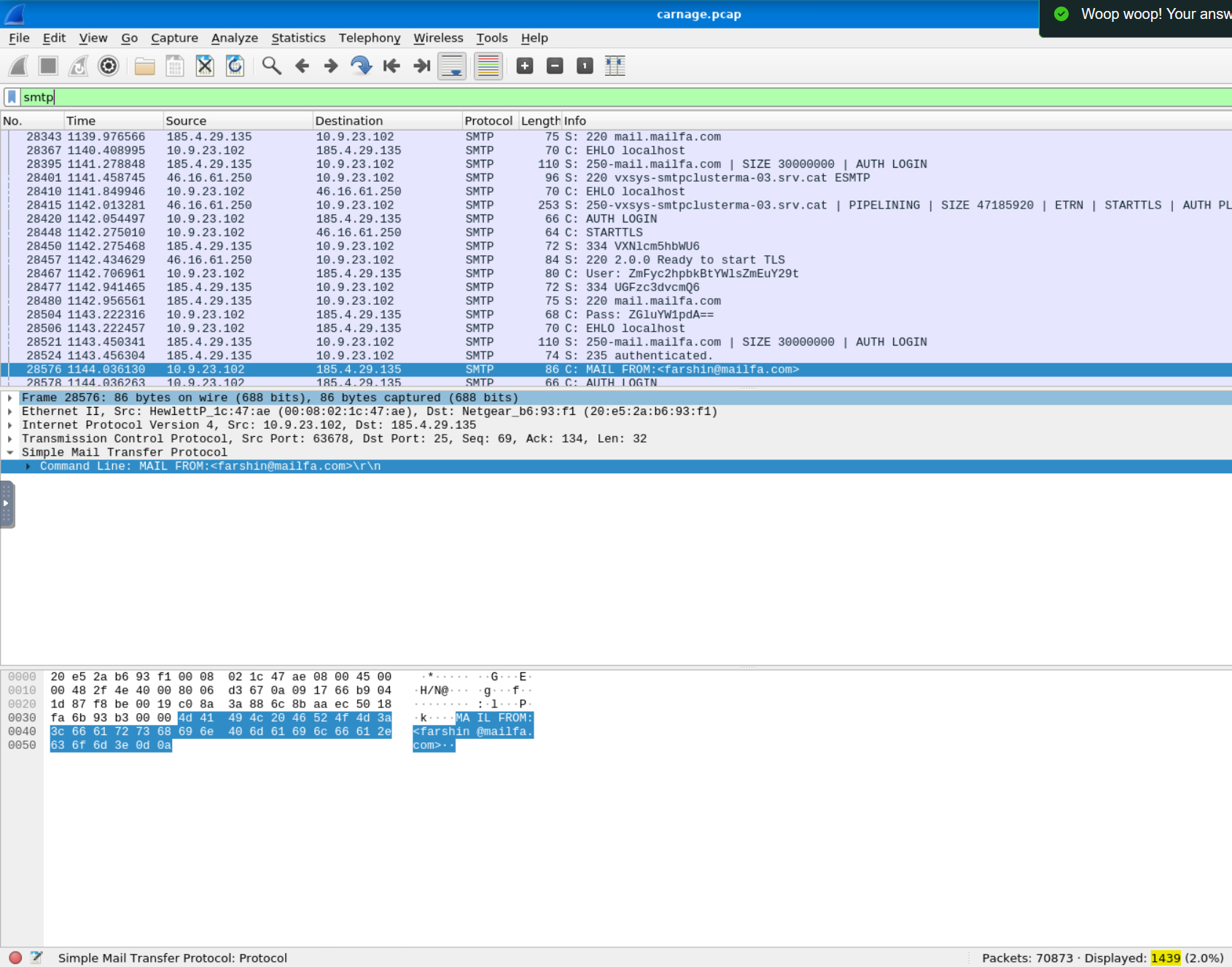Click the resize columns toolbar icon
Viewport: 1232px width, 967px height.
[x=615, y=66]
